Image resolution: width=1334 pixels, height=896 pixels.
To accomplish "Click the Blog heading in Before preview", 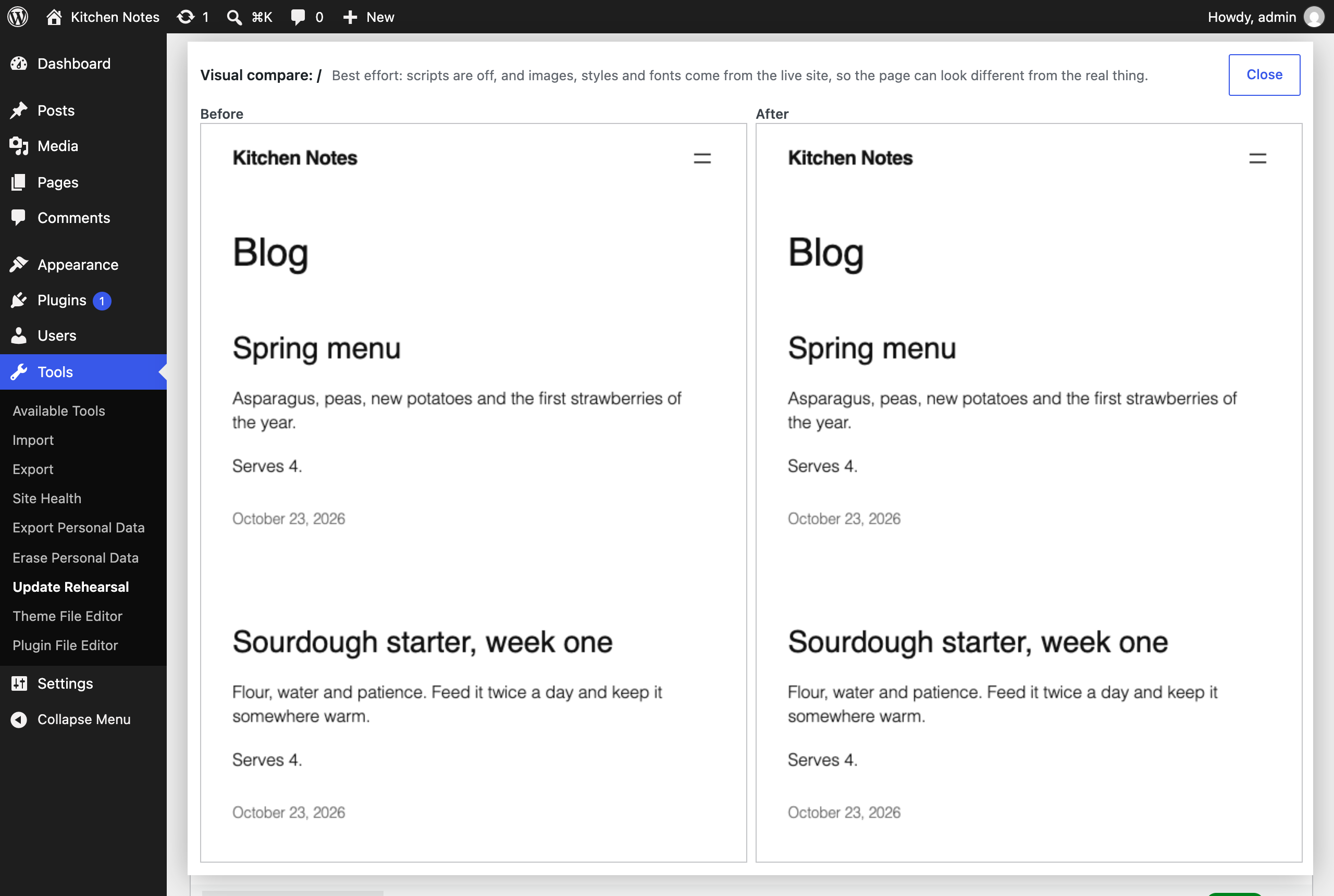I will click(270, 253).
